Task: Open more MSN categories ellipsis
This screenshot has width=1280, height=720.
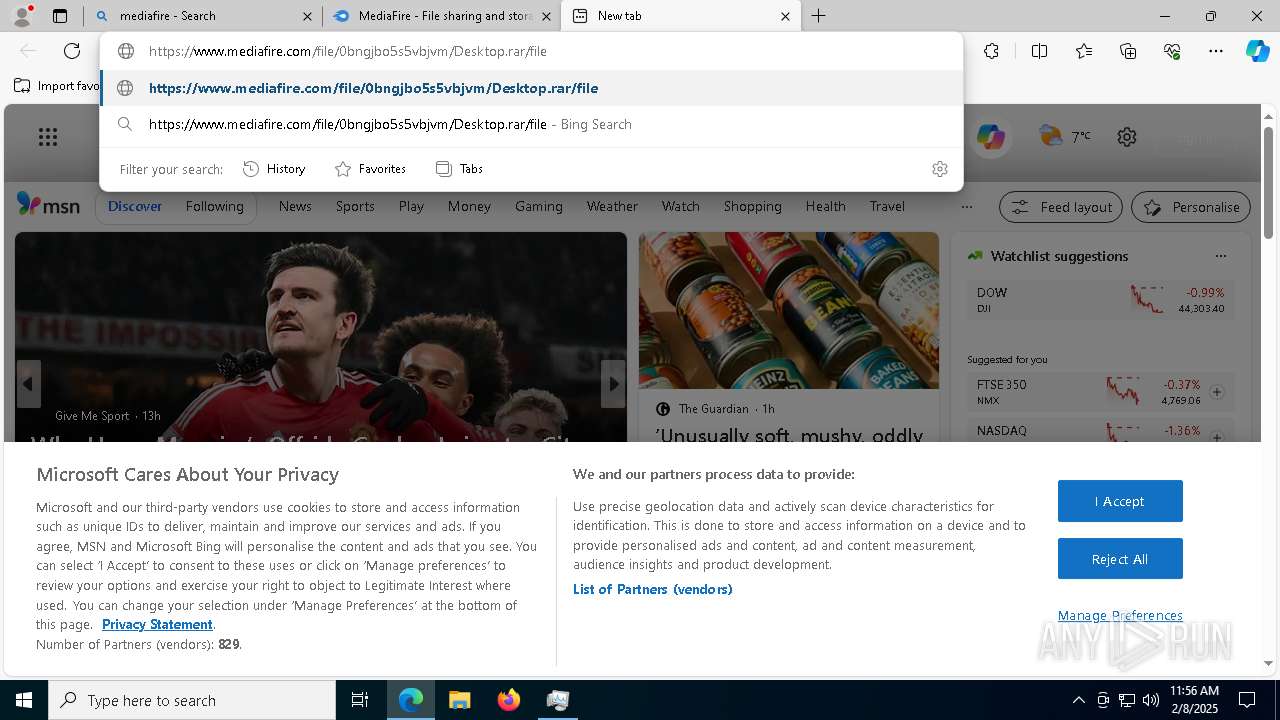Action: [x=966, y=207]
